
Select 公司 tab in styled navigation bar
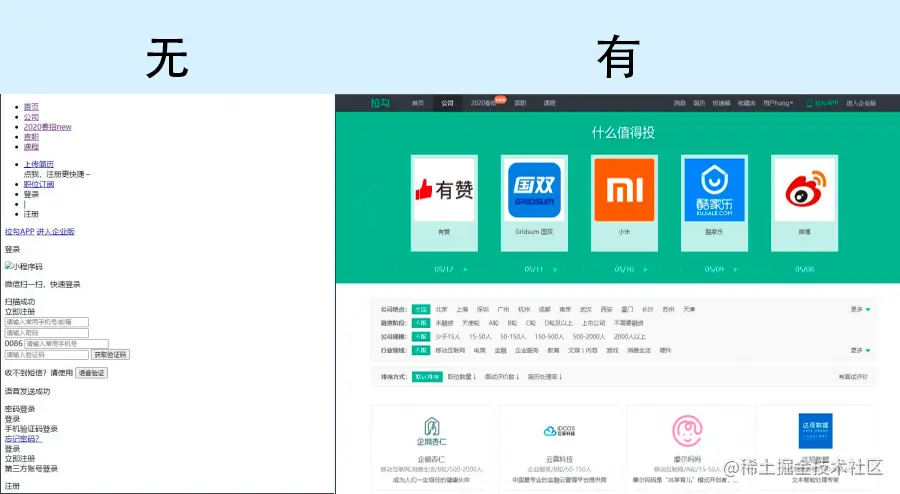tap(447, 103)
